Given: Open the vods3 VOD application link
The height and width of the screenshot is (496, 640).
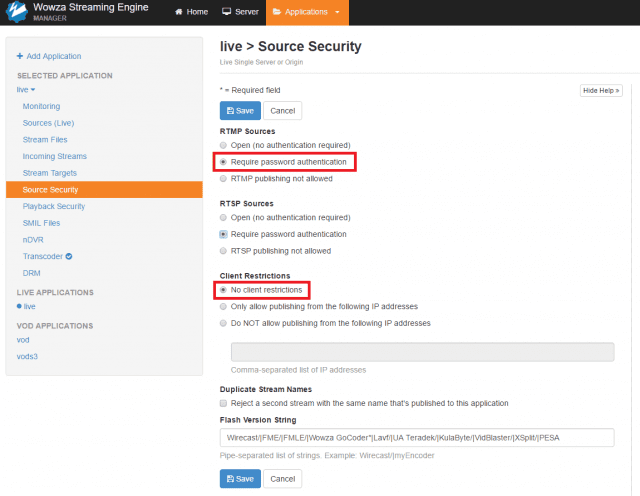Looking at the screenshot, I should point(27,356).
